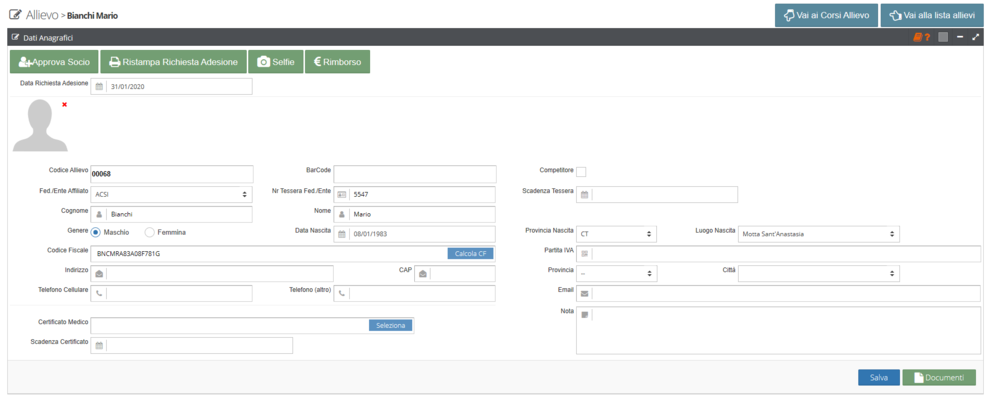Click Calcola CF button
The width and height of the screenshot is (990, 397).
click(470, 254)
